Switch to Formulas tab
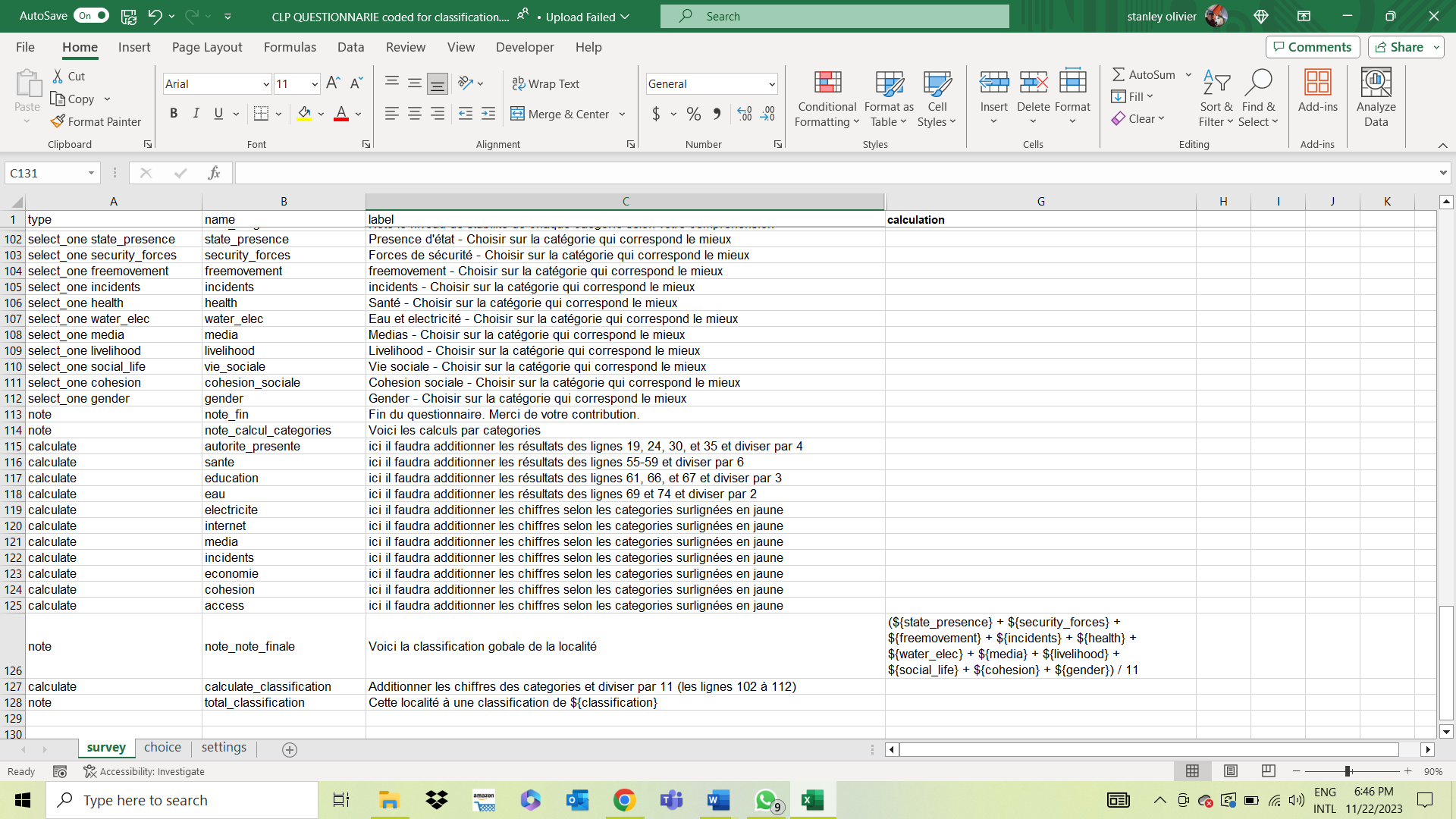The height and width of the screenshot is (819, 1456). (290, 47)
